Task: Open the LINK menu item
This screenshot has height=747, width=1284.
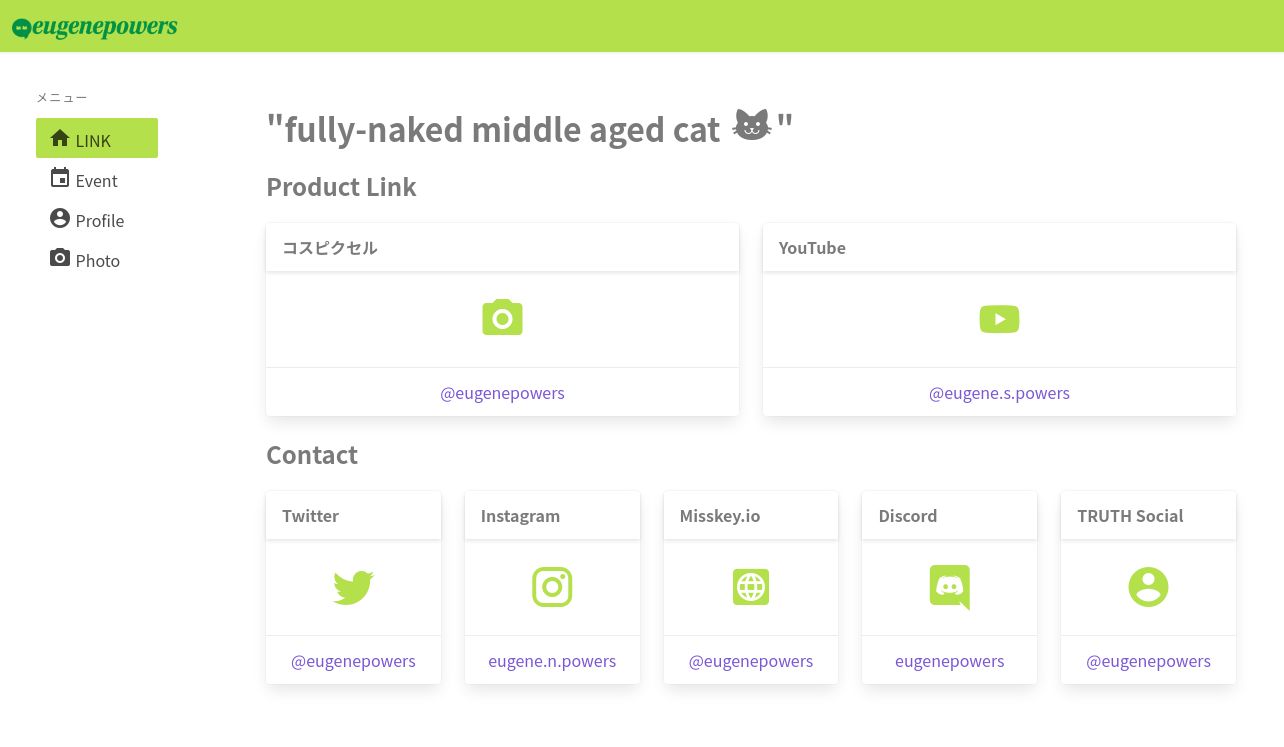Action: point(97,138)
